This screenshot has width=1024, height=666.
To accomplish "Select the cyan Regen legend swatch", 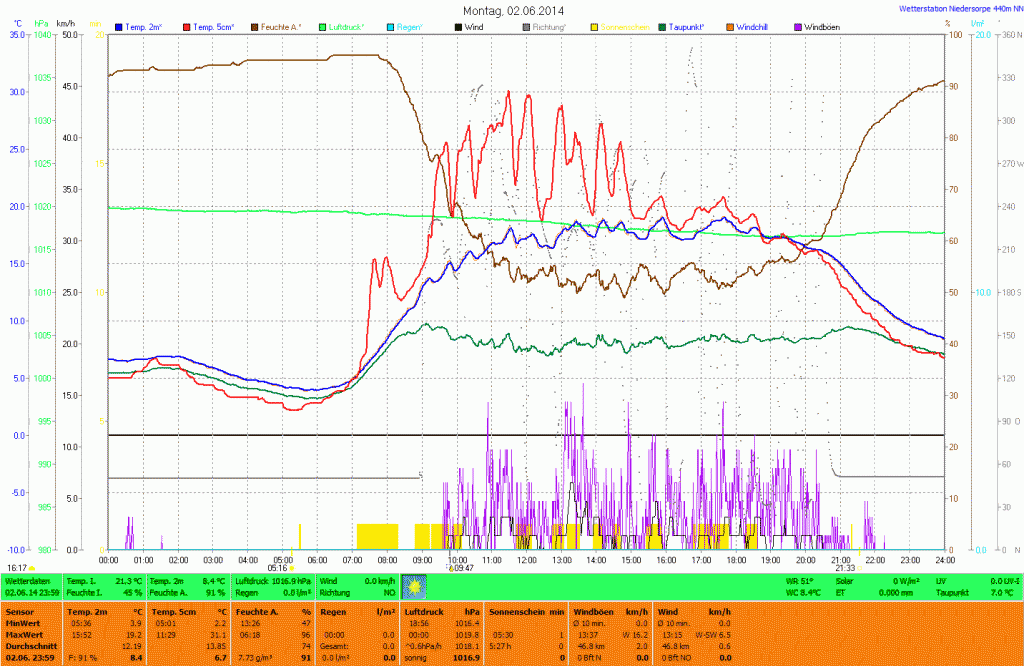I will pyautogui.click(x=390, y=25).
